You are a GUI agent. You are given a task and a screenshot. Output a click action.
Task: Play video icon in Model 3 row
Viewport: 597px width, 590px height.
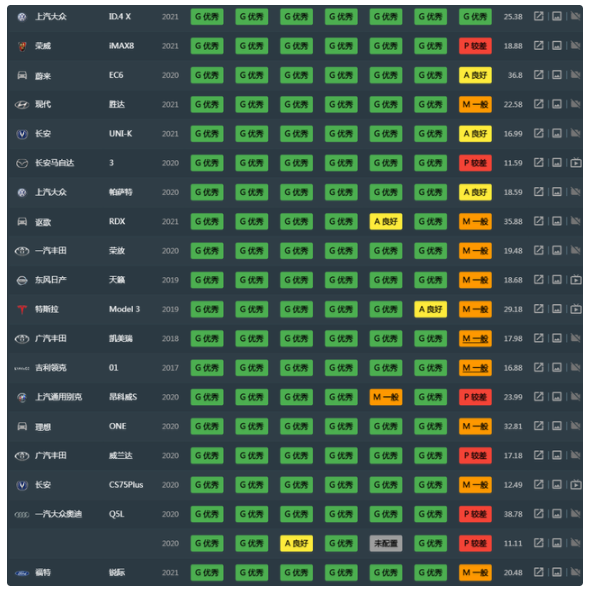(x=576, y=309)
